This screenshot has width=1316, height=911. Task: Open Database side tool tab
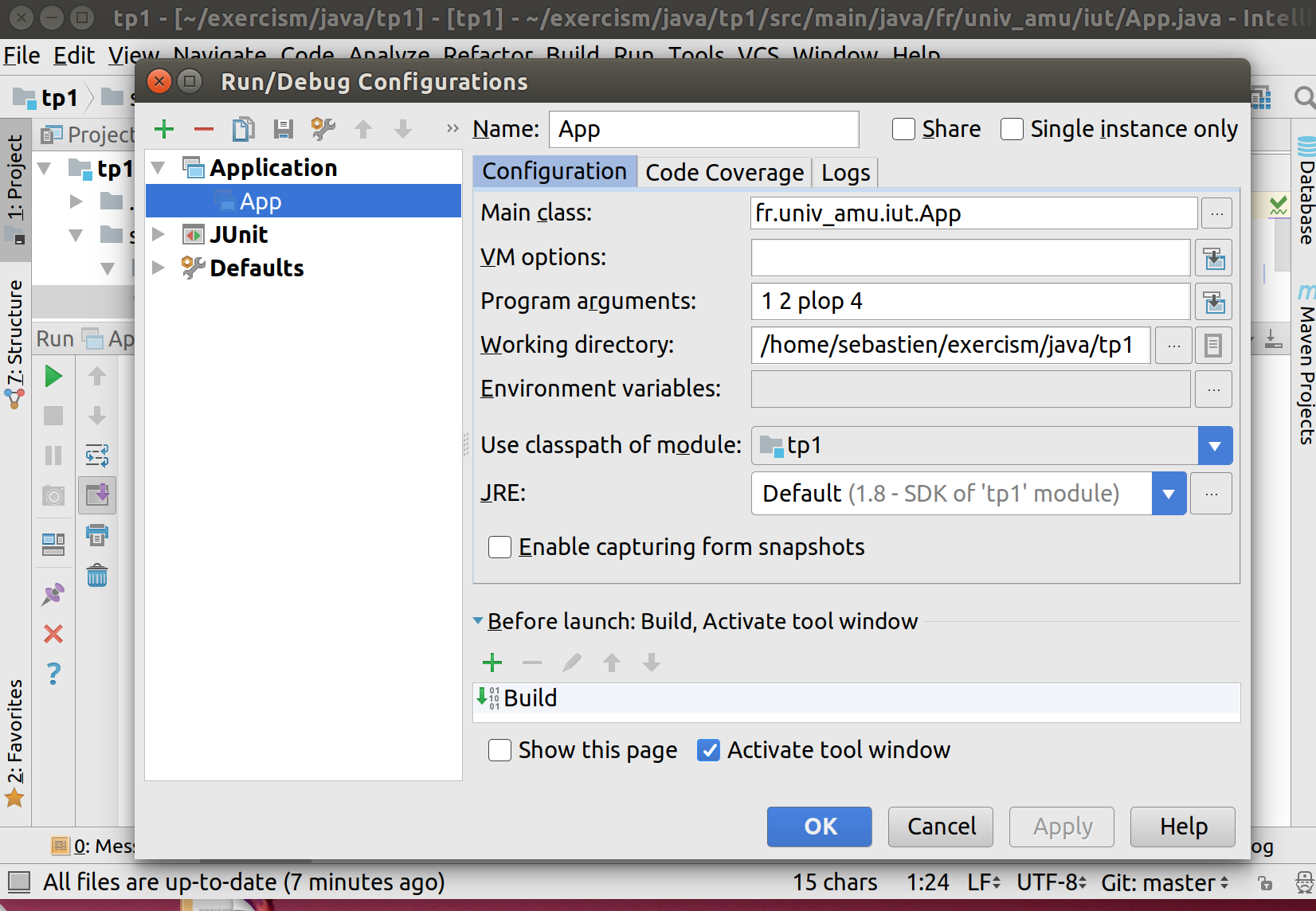coord(1305,191)
